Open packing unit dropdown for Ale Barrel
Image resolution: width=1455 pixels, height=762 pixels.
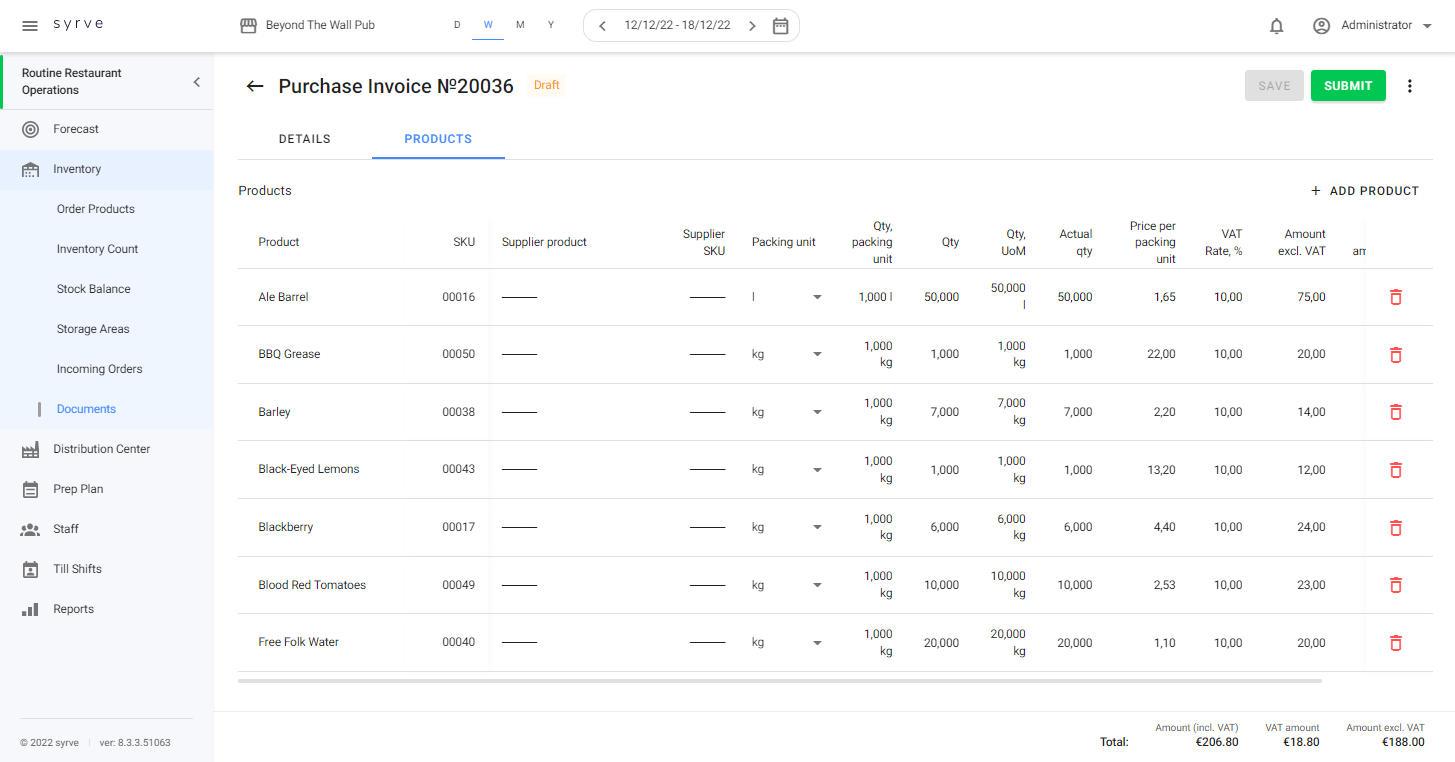click(x=817, y=297)
